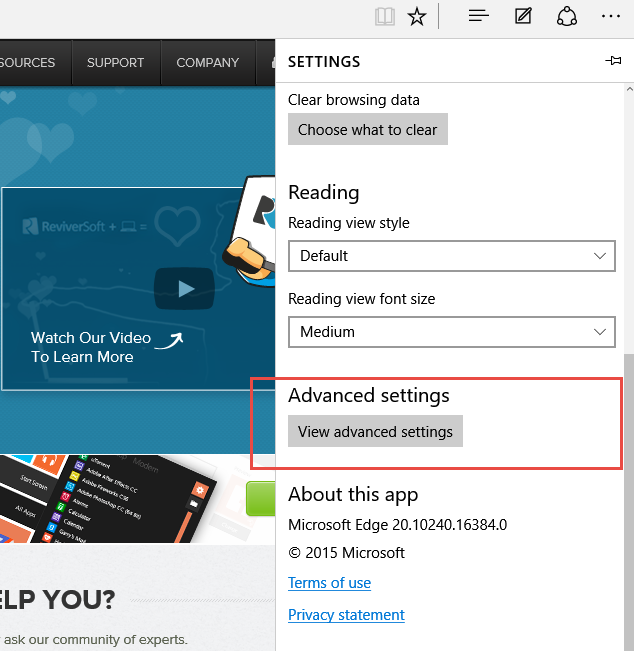This screenshot has width=634, height=651.
Task: Open Reading view style Default dropdown
Action: click(452, 256)
